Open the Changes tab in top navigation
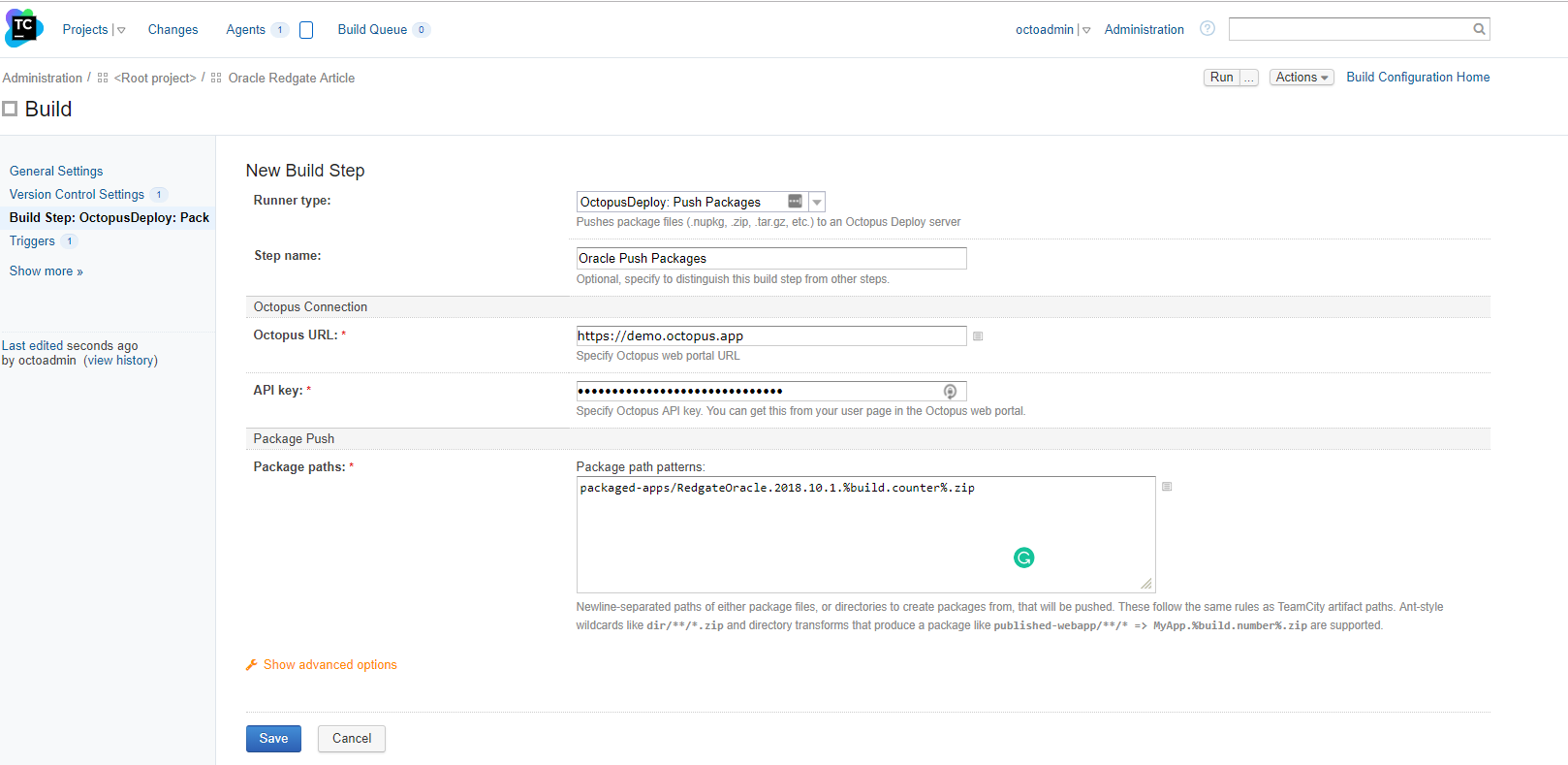Screen dimensions: 1568x765 click(172, 30)
